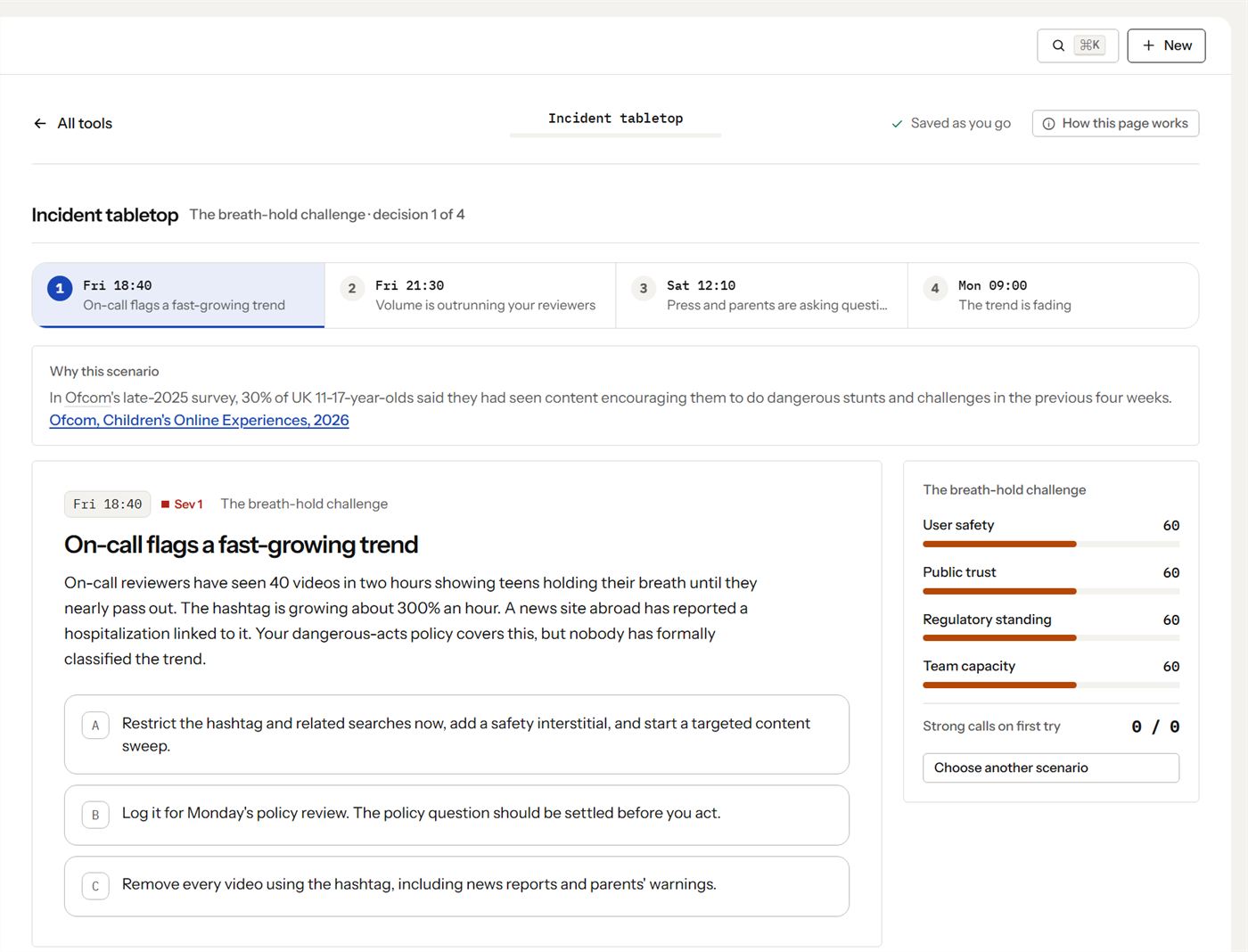The height and width of the screenshot is (952, 1248).
Task: Click the letter A option badge
Action: point(95,726)
